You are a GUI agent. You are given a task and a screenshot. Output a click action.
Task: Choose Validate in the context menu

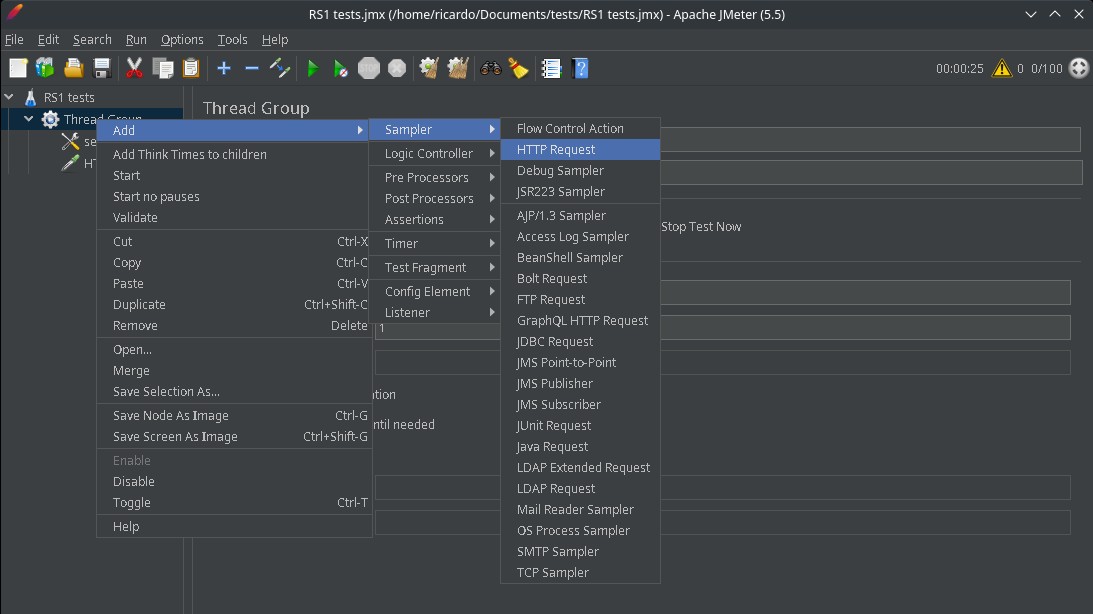click(x=234, y=217)
